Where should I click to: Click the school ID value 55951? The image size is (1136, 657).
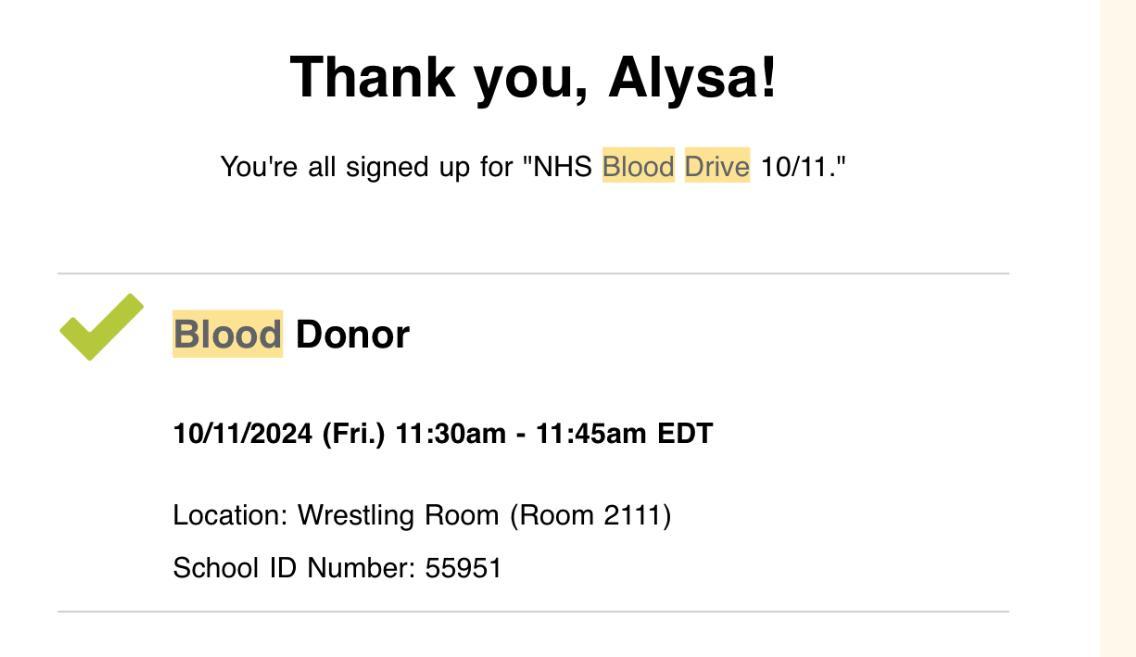(463, 568)
